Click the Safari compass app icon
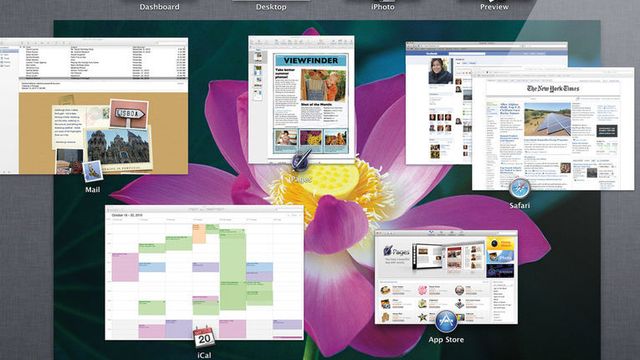The width and height of the screenshot is (640, 360). coord(520,189)
